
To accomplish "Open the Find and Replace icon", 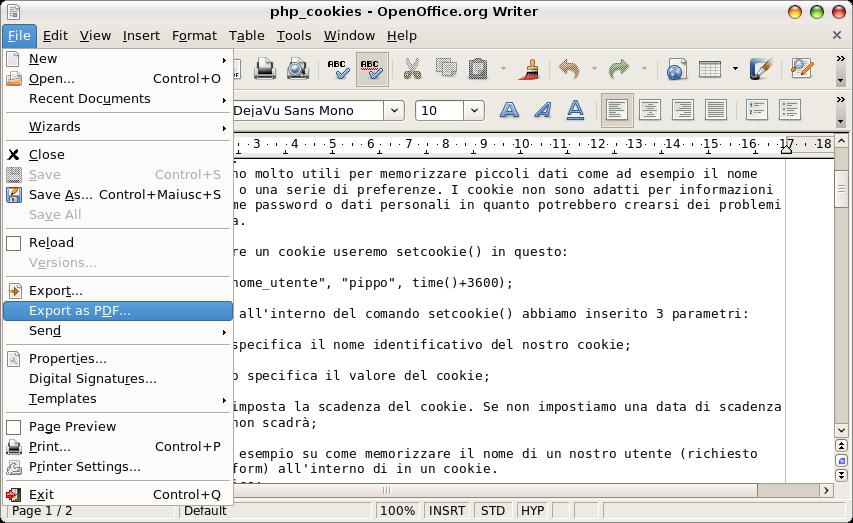I will pyautogui.click(x=801, y=69).
